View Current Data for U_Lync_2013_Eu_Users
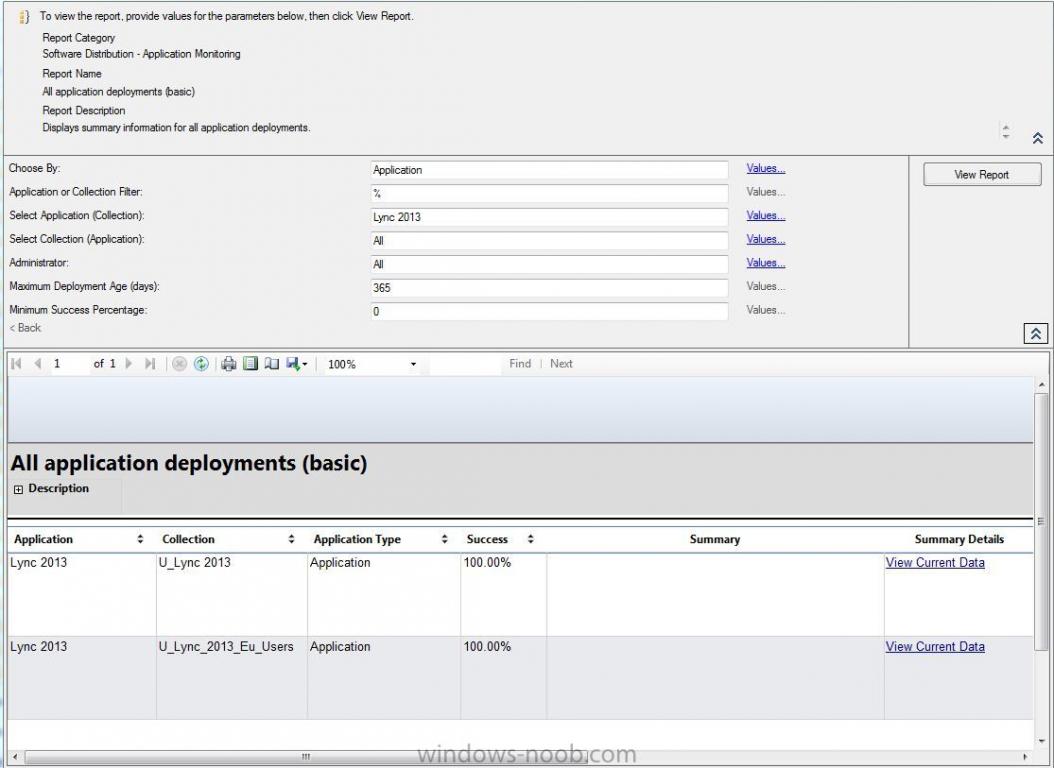 (x=935, y=646)
